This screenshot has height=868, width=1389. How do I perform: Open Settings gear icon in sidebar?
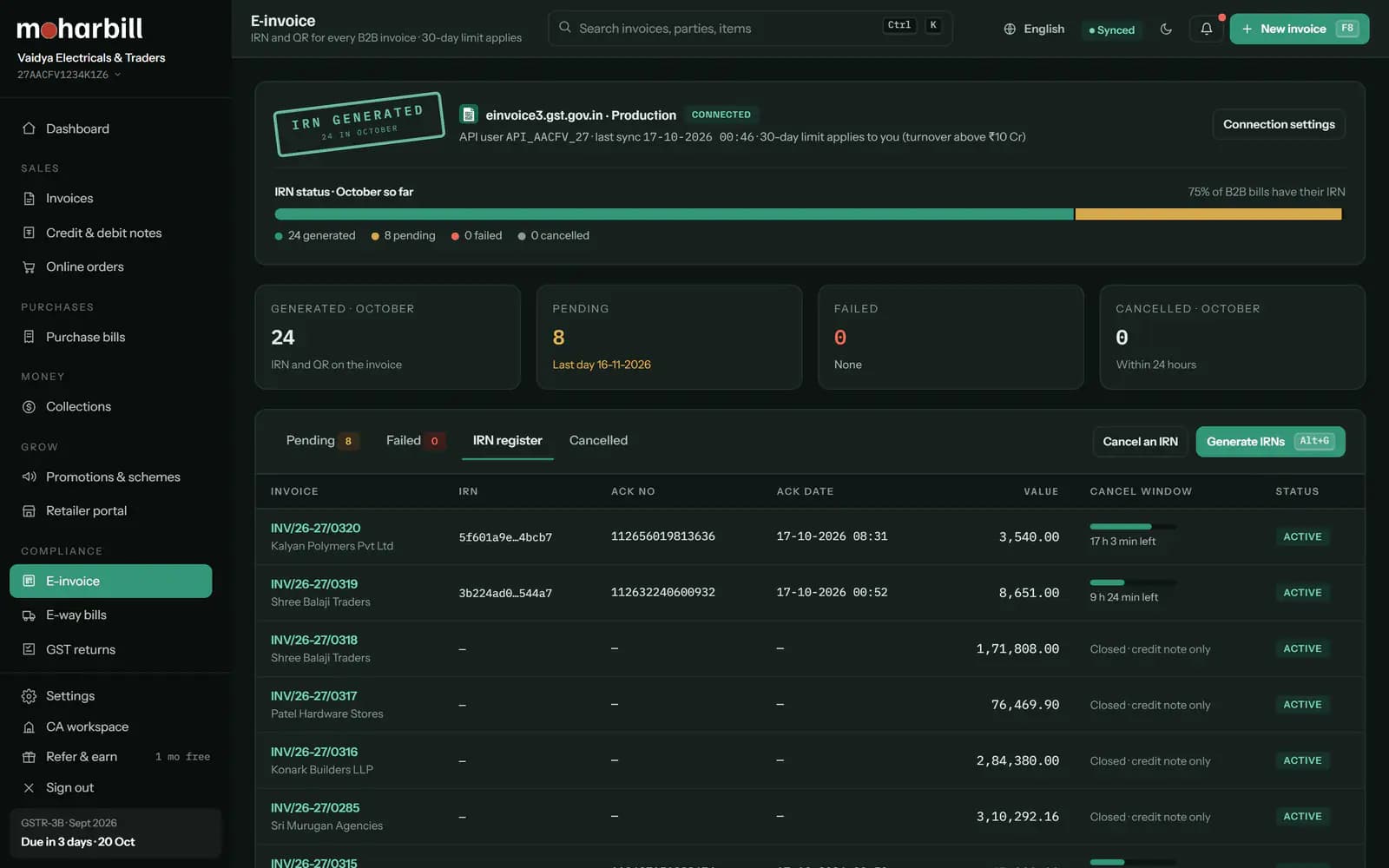(x=29, y=696)
